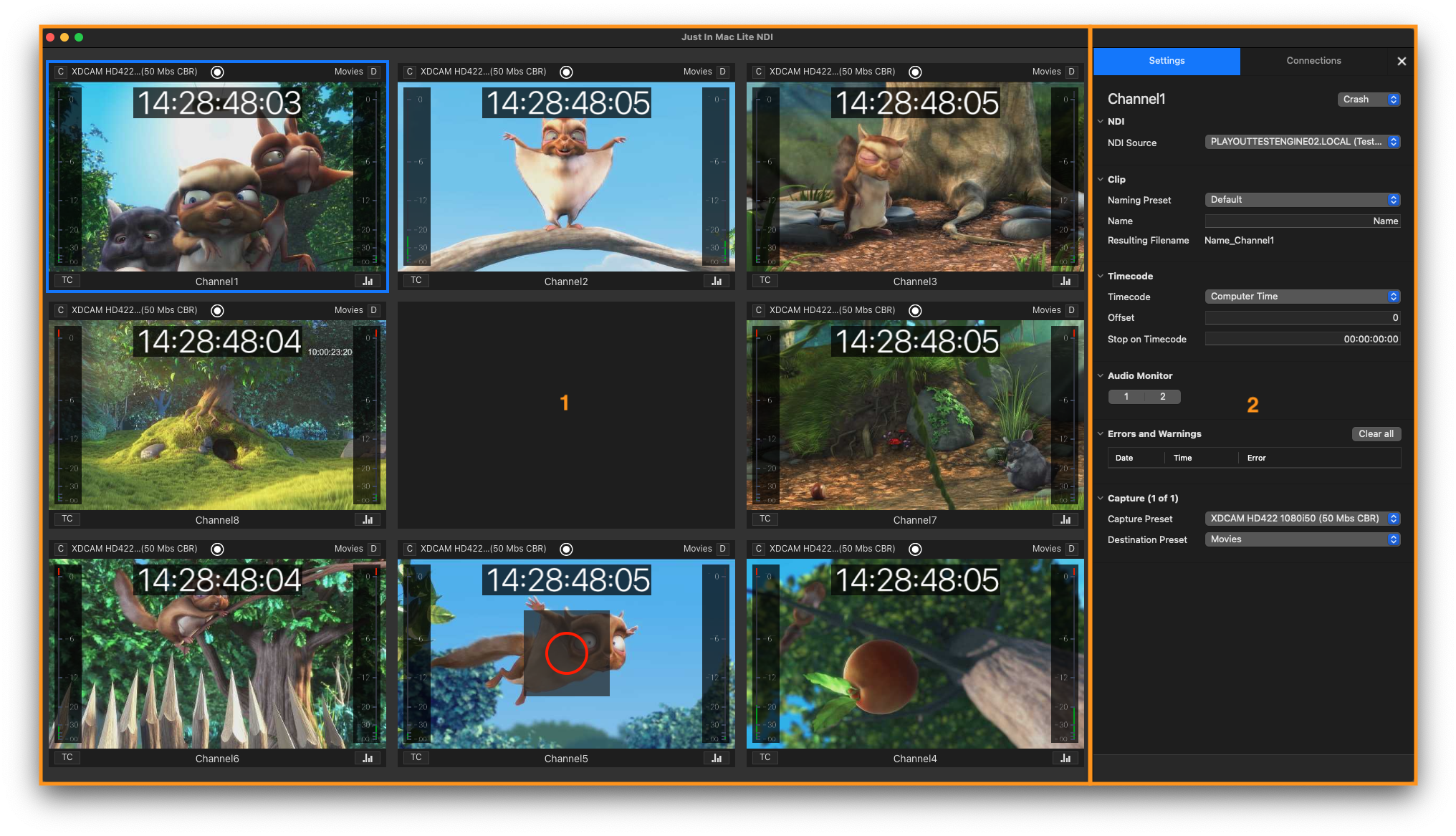Toggle TC button on Channel6
Screen dimensions: 1456x836
(67, 757)
